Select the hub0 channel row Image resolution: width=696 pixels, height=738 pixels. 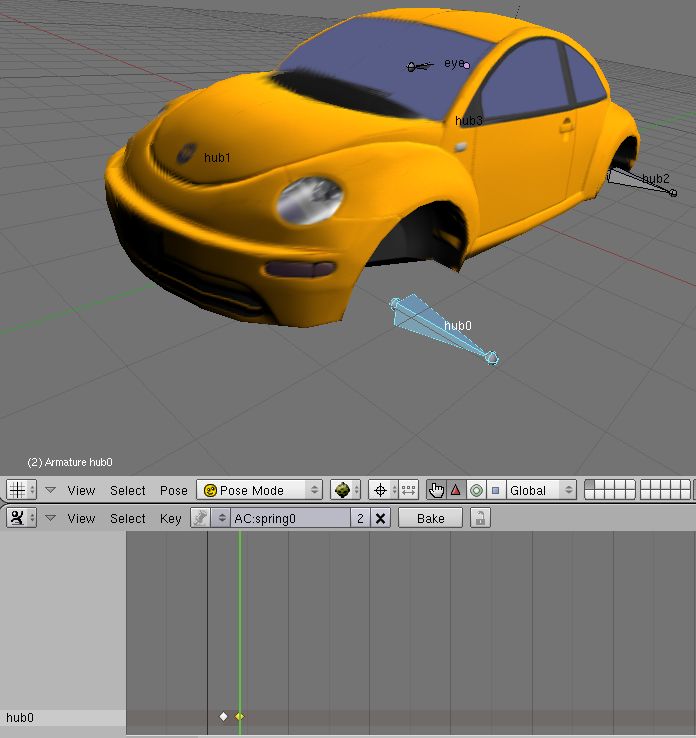click(x=63, y=717)
